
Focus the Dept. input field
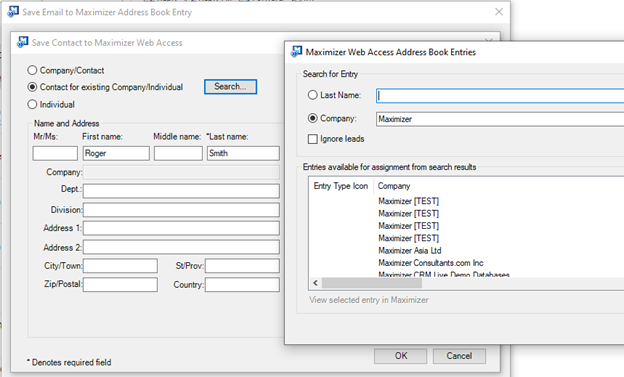point(181,191)
